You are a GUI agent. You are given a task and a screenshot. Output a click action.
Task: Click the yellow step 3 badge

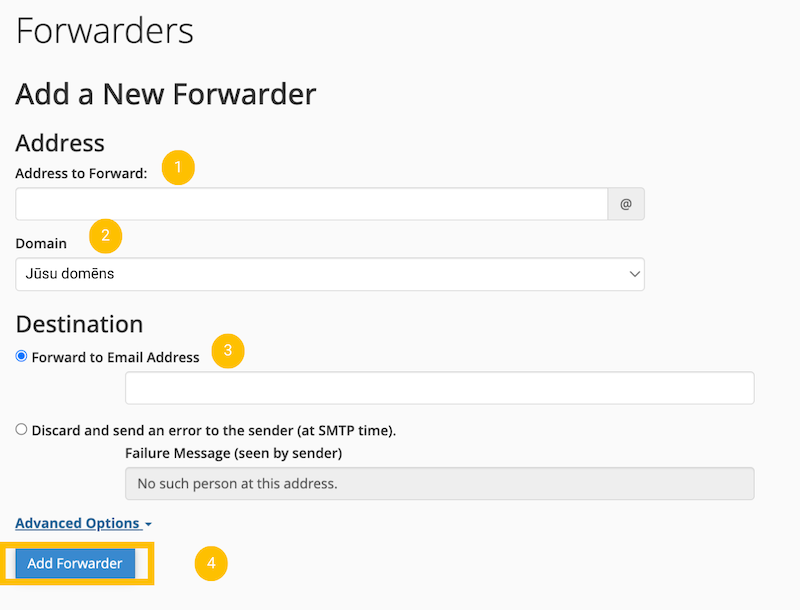pos(228,351)
